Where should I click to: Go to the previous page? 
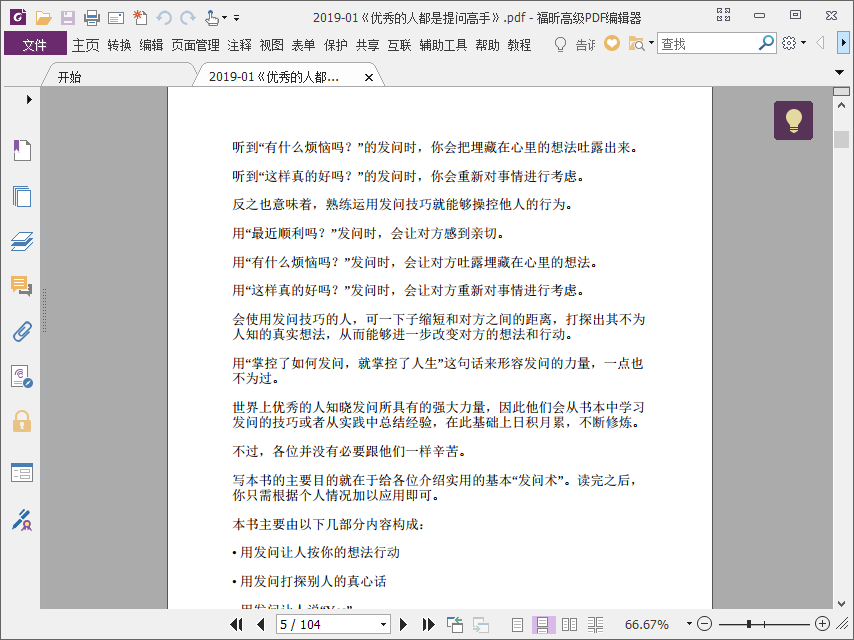coord(260,624)
